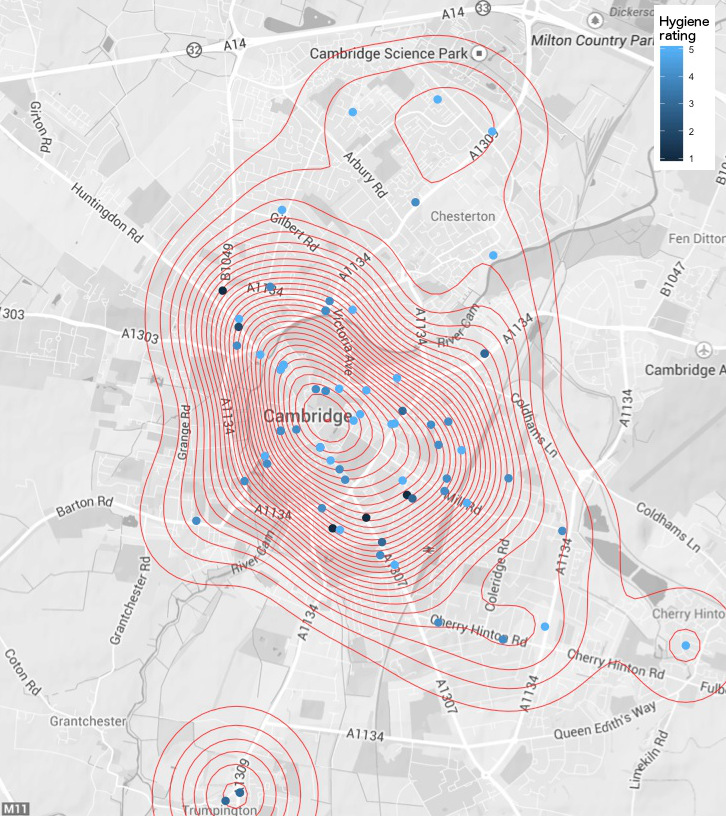This screenshot has width=726, height=816.
Task: Click the 'B1047' road label
Action: [x=673, y=279]
